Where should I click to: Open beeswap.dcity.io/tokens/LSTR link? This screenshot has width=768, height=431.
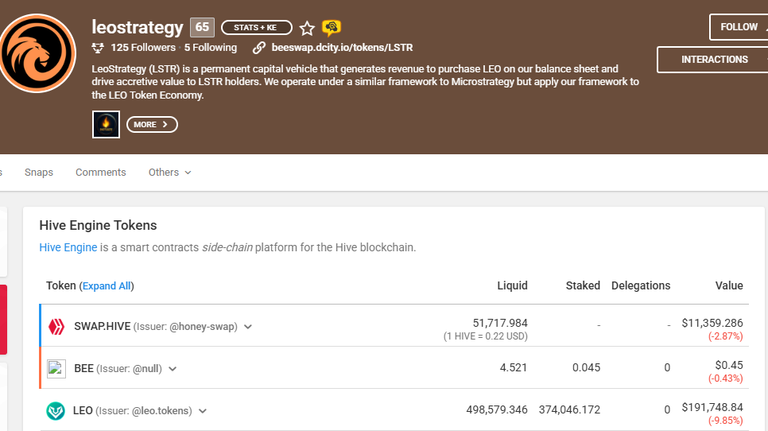pos(342,48)
